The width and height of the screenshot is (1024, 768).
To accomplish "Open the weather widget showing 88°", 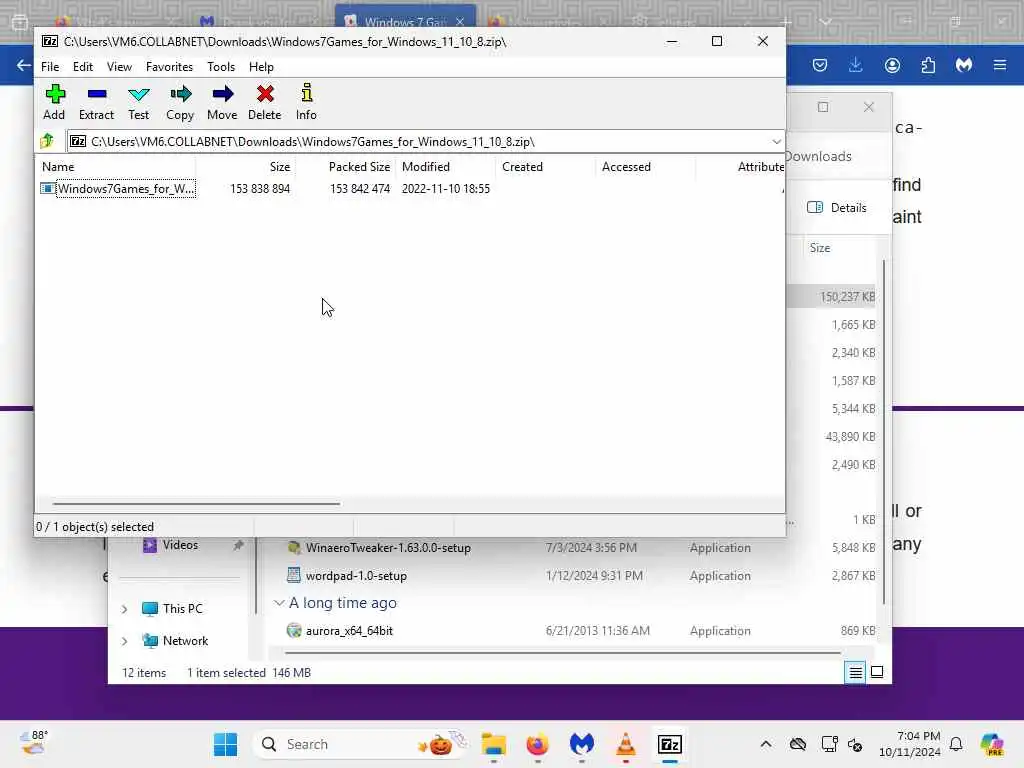I will 34,743.
